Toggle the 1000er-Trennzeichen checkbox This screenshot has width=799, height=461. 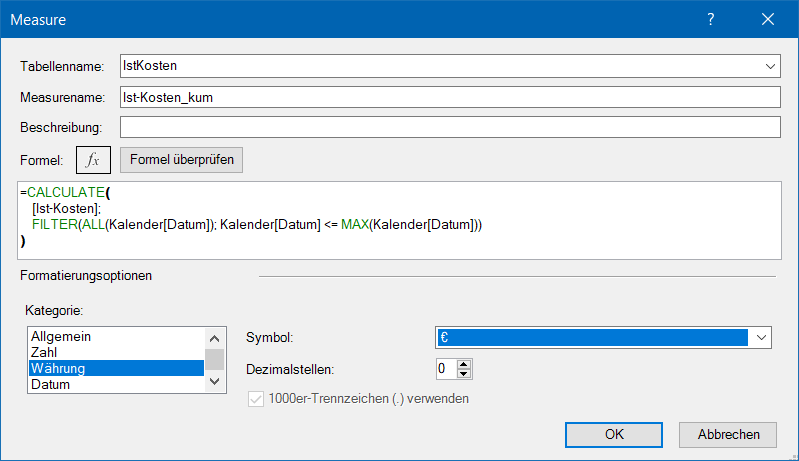(256, 399)
